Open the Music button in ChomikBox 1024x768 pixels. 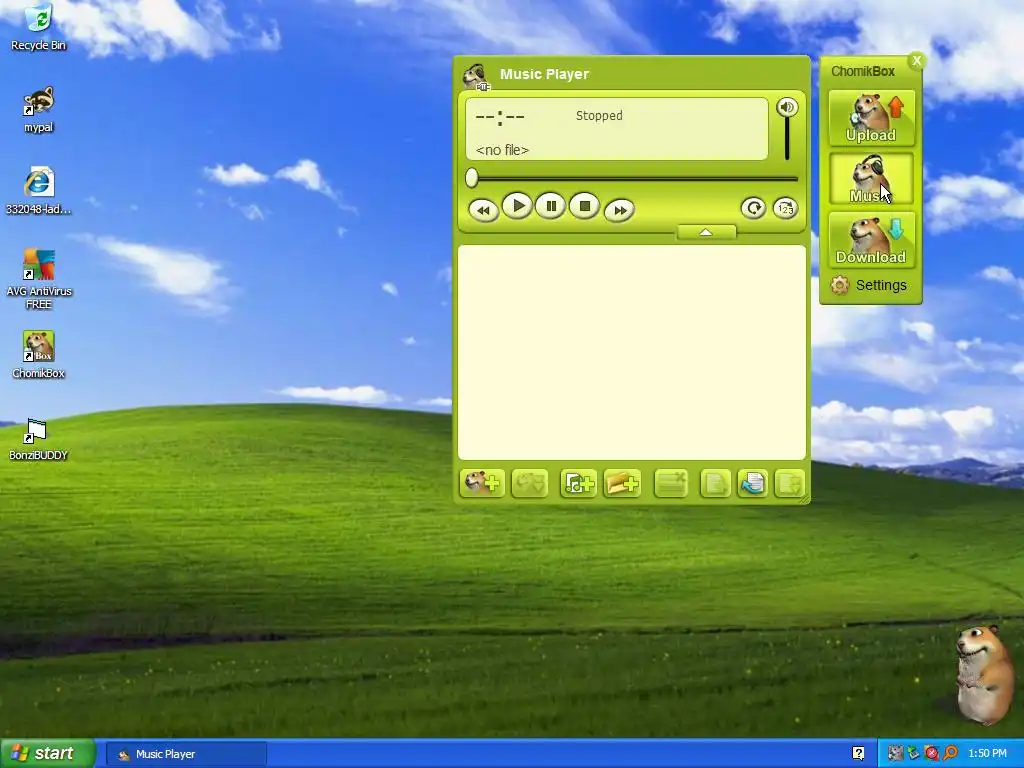click(x=871, y=179)
